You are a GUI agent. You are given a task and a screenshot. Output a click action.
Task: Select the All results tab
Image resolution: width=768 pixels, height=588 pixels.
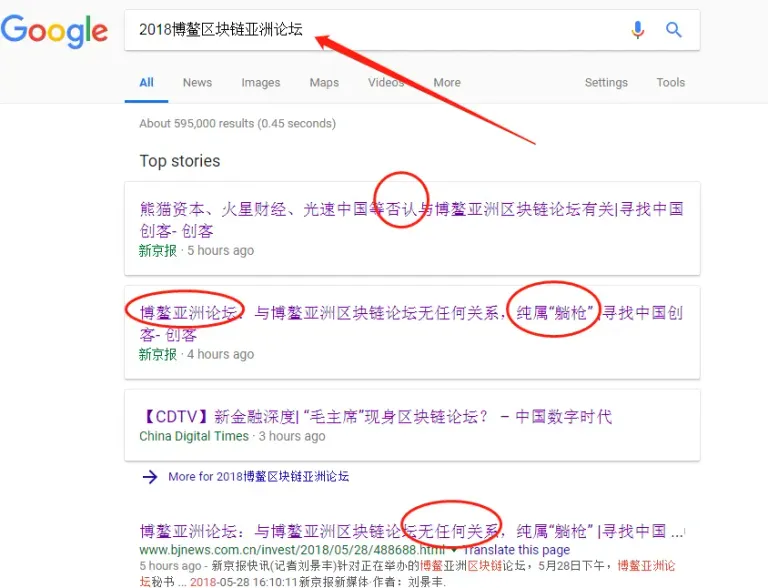[x=146, y=82]
